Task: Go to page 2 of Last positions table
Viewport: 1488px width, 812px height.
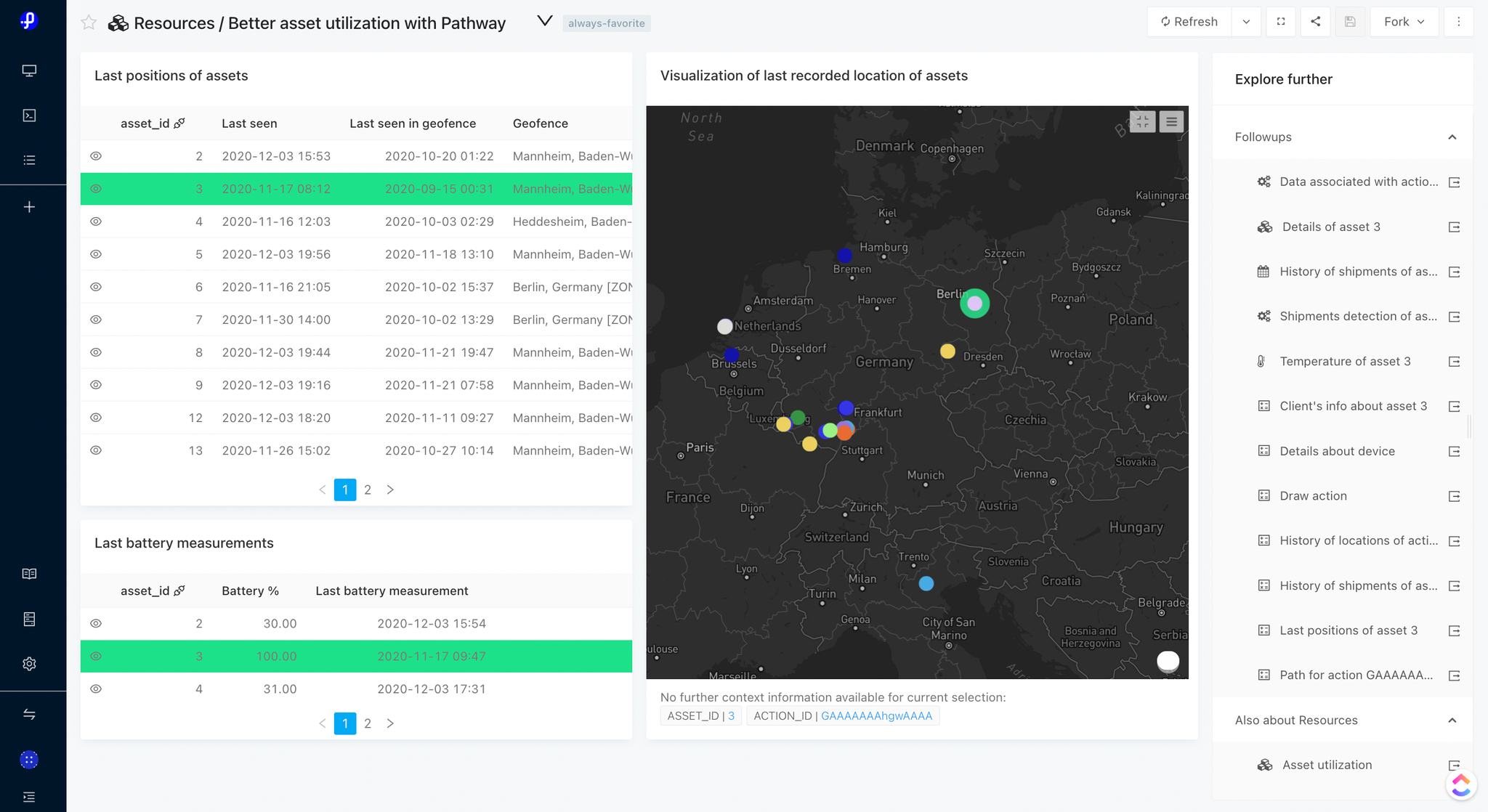Action: coord(368,490)
